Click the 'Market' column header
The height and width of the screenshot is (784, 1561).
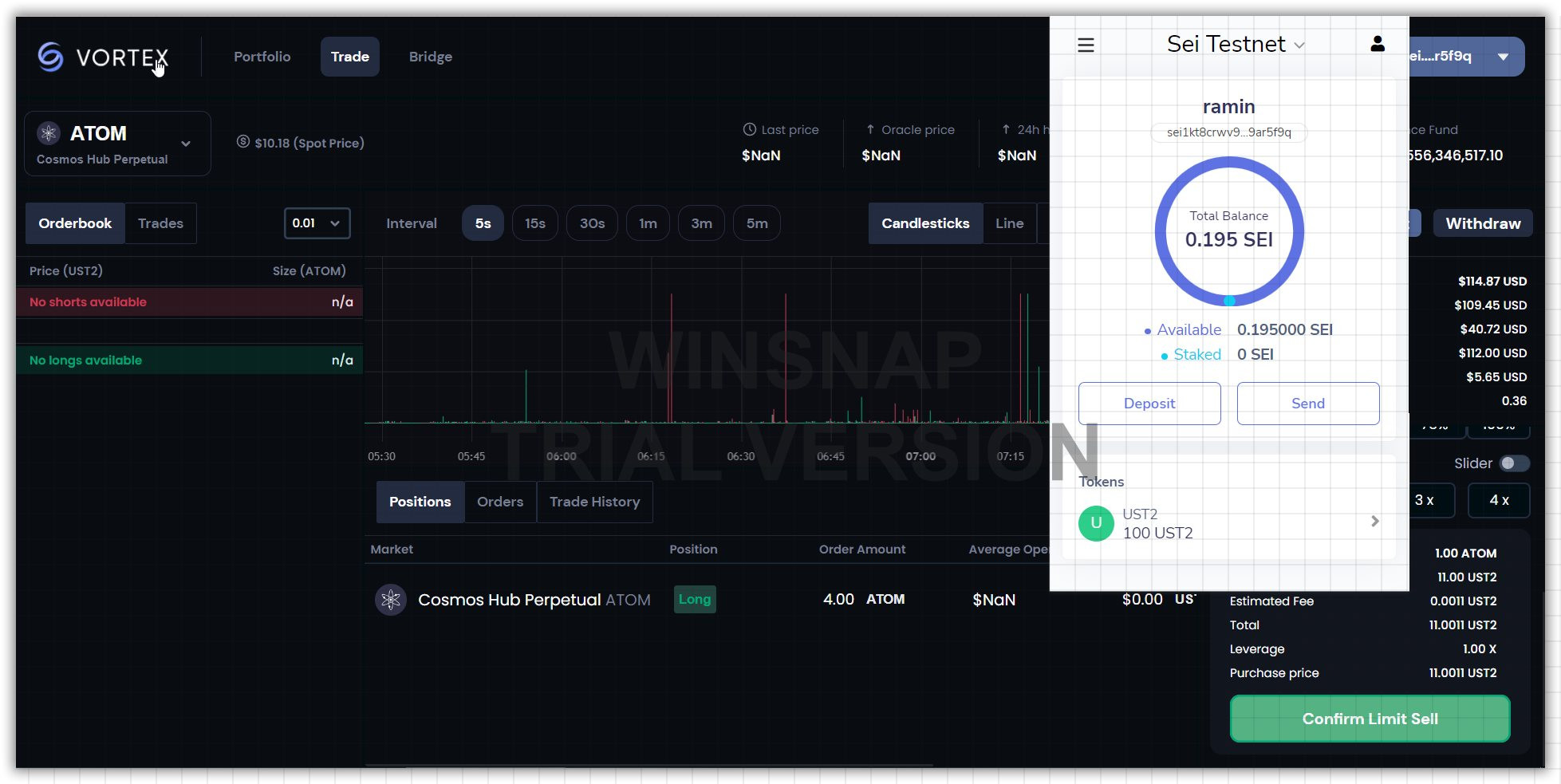(x=392, y=550)
